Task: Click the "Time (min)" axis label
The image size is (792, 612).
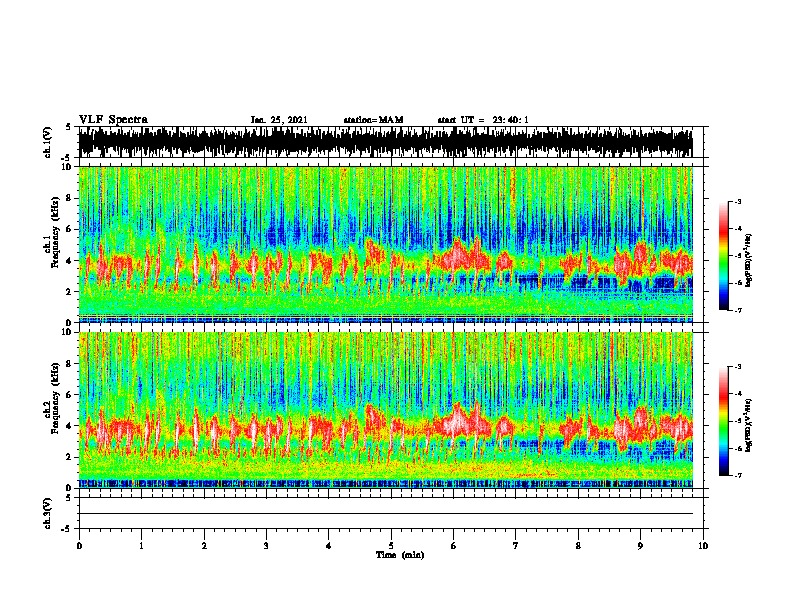Action: click(400, 555)
